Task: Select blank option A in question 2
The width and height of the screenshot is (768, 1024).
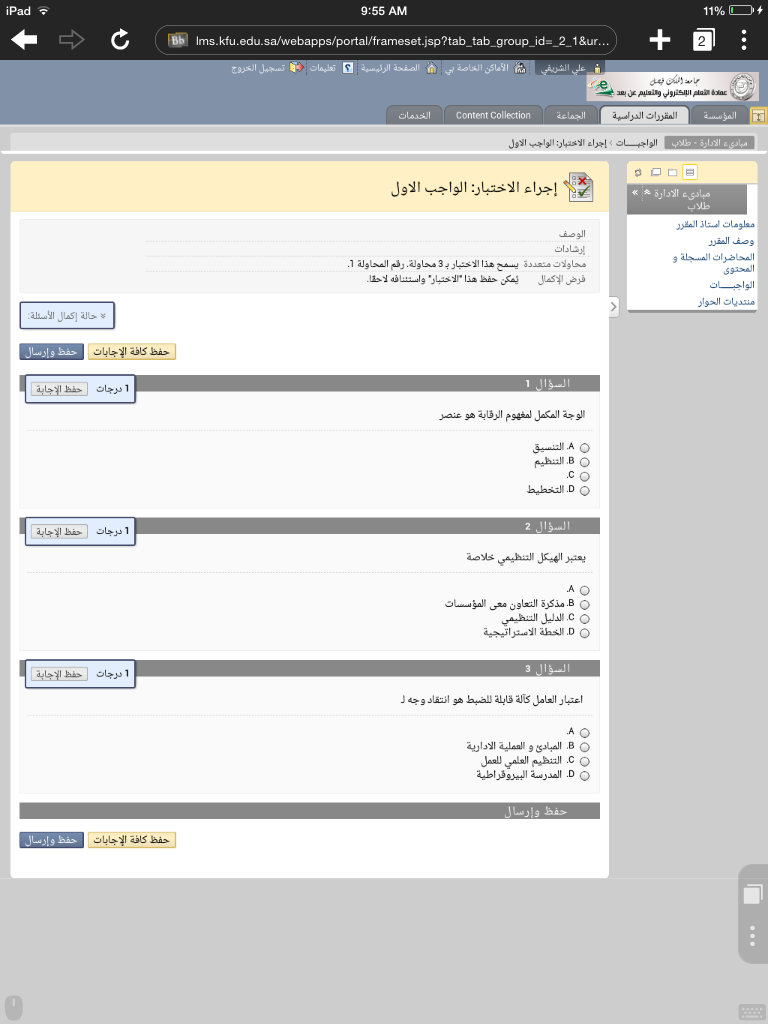Action: [x=584, y=590]
